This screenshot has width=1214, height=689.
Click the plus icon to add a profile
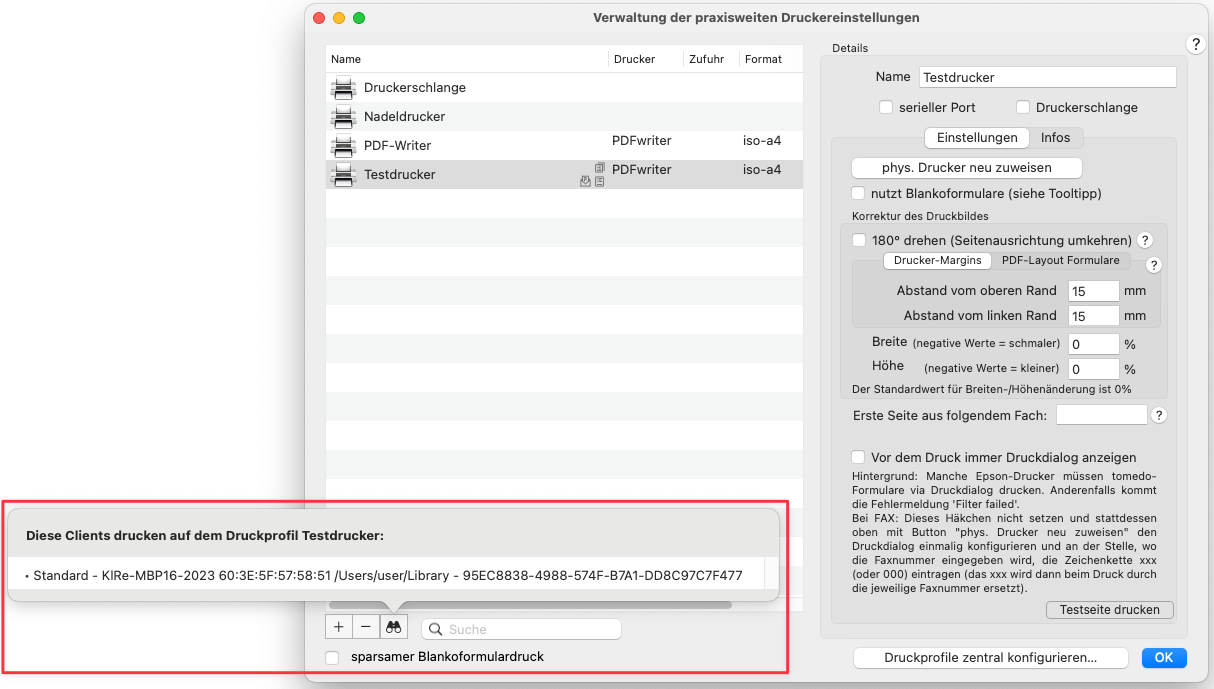click(x=339, y=627)
